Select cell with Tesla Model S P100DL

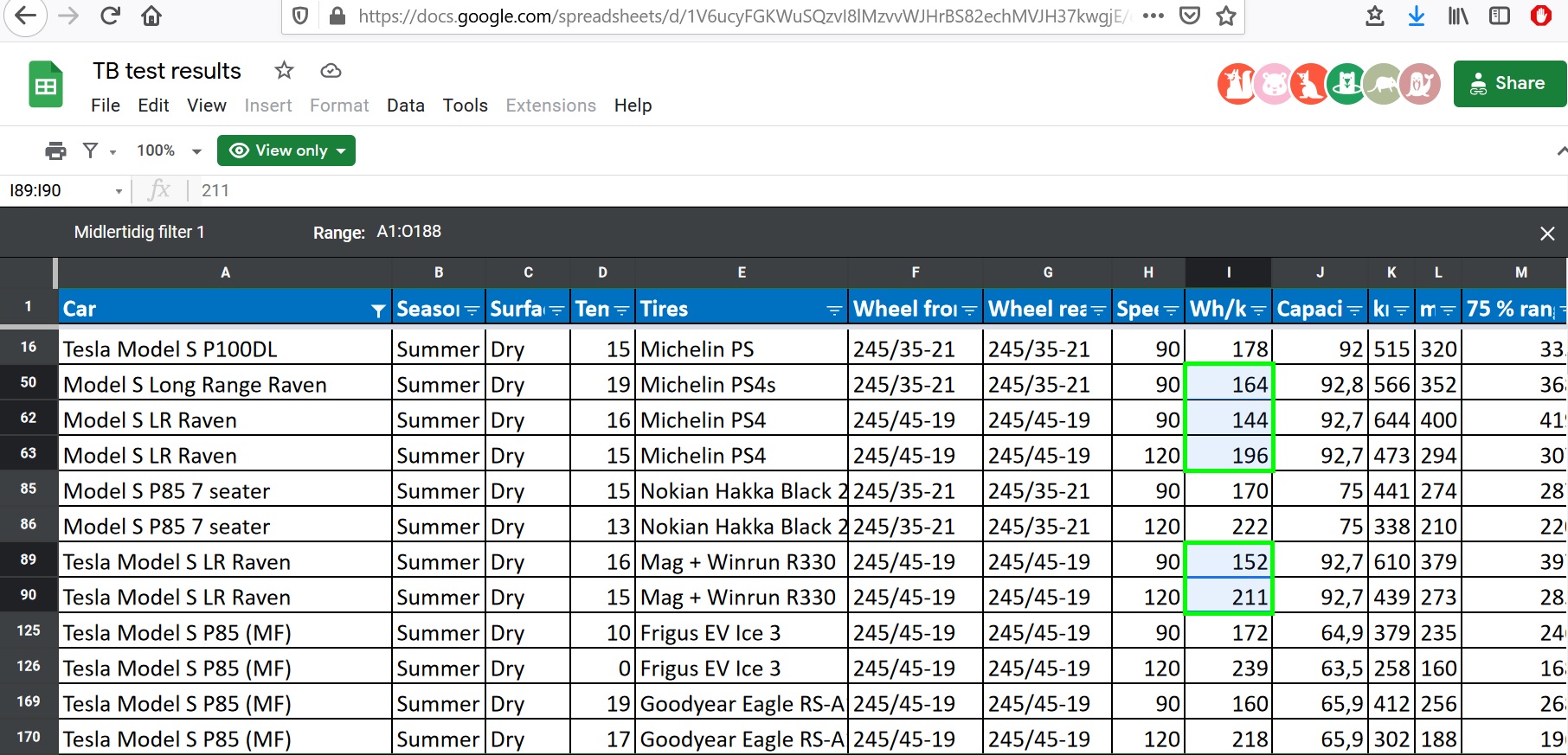pyautogui.click(x=225, y=349)
